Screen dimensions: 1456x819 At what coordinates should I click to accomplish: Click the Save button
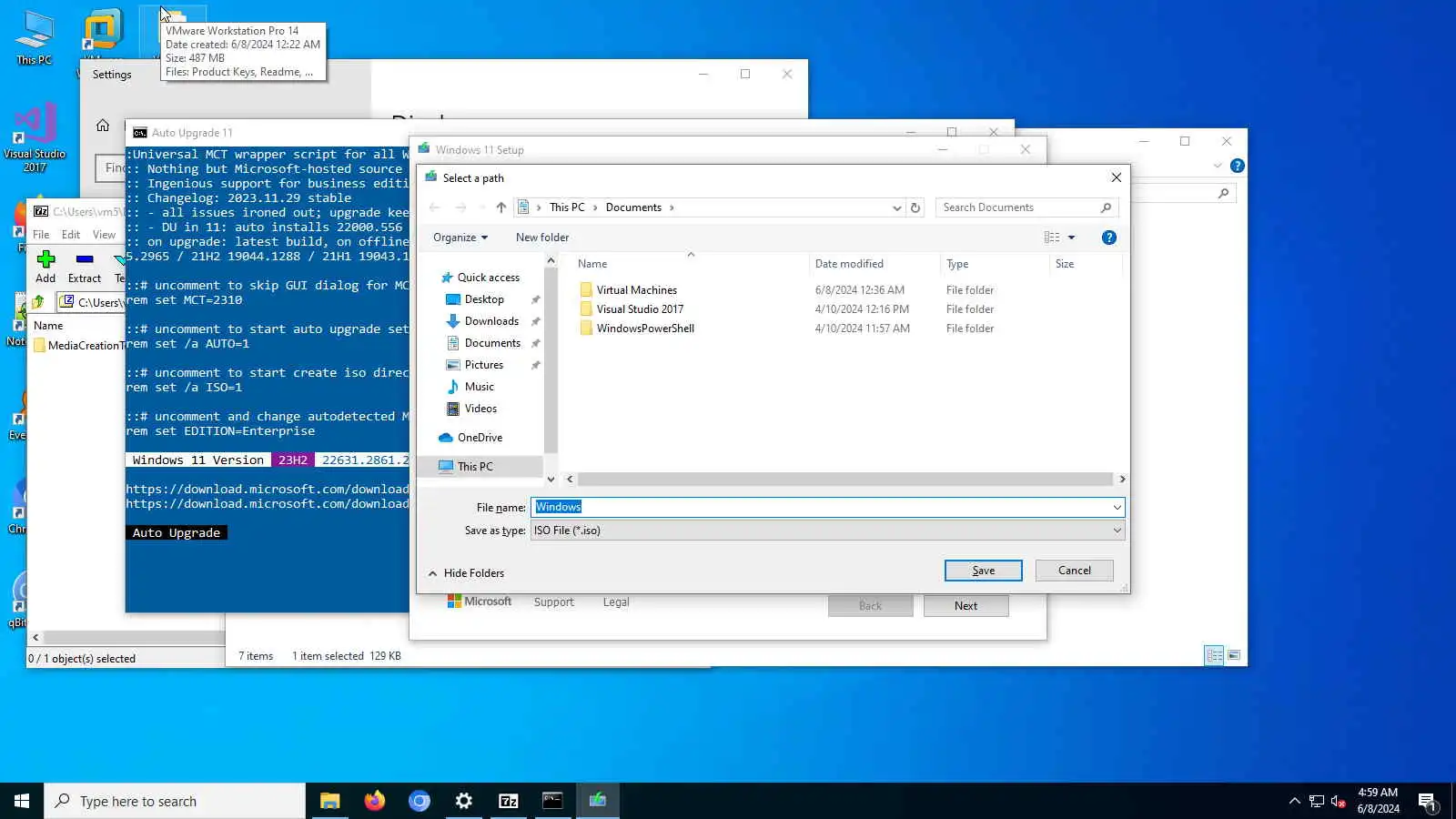pyautogui.click(x=983, y=571)
